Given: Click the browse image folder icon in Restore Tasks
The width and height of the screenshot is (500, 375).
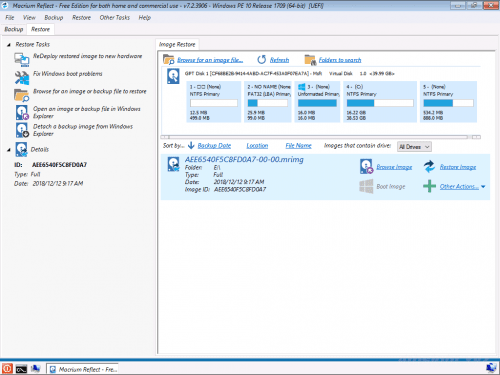Looking at the screenshot, I should [22, 95].
